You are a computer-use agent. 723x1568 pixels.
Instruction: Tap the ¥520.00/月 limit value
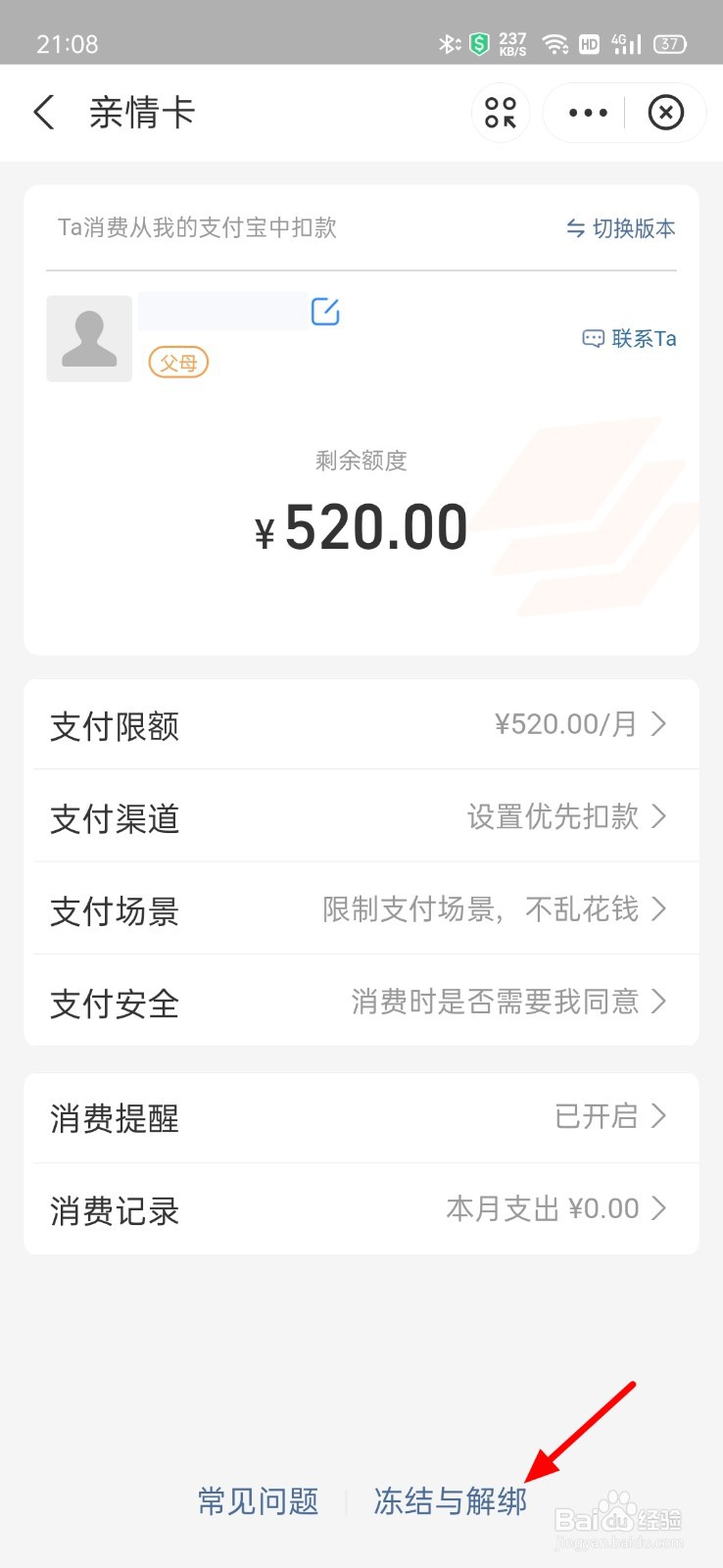click(565, 724)
